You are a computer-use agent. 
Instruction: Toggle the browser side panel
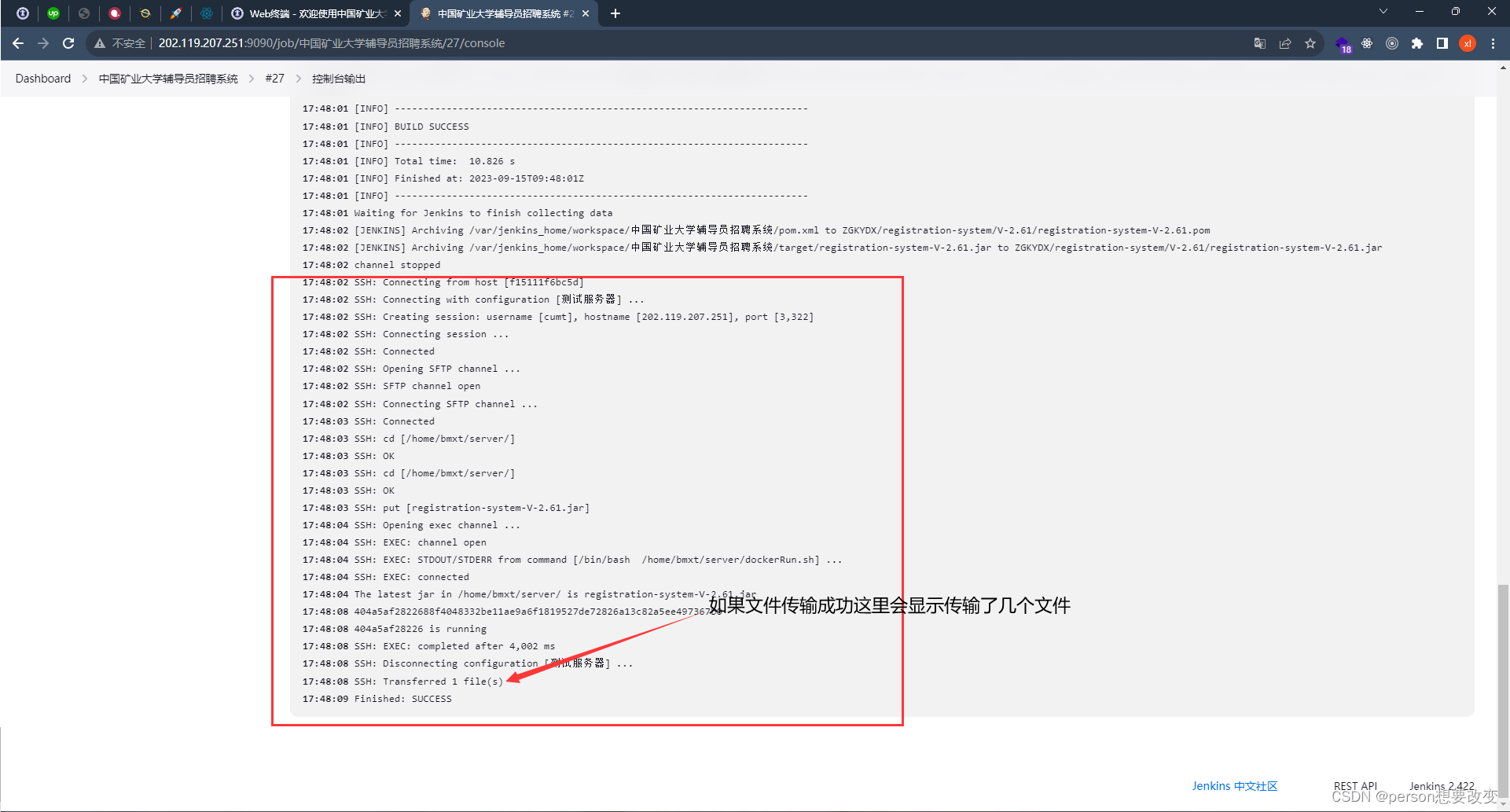tap(1442, 43)
